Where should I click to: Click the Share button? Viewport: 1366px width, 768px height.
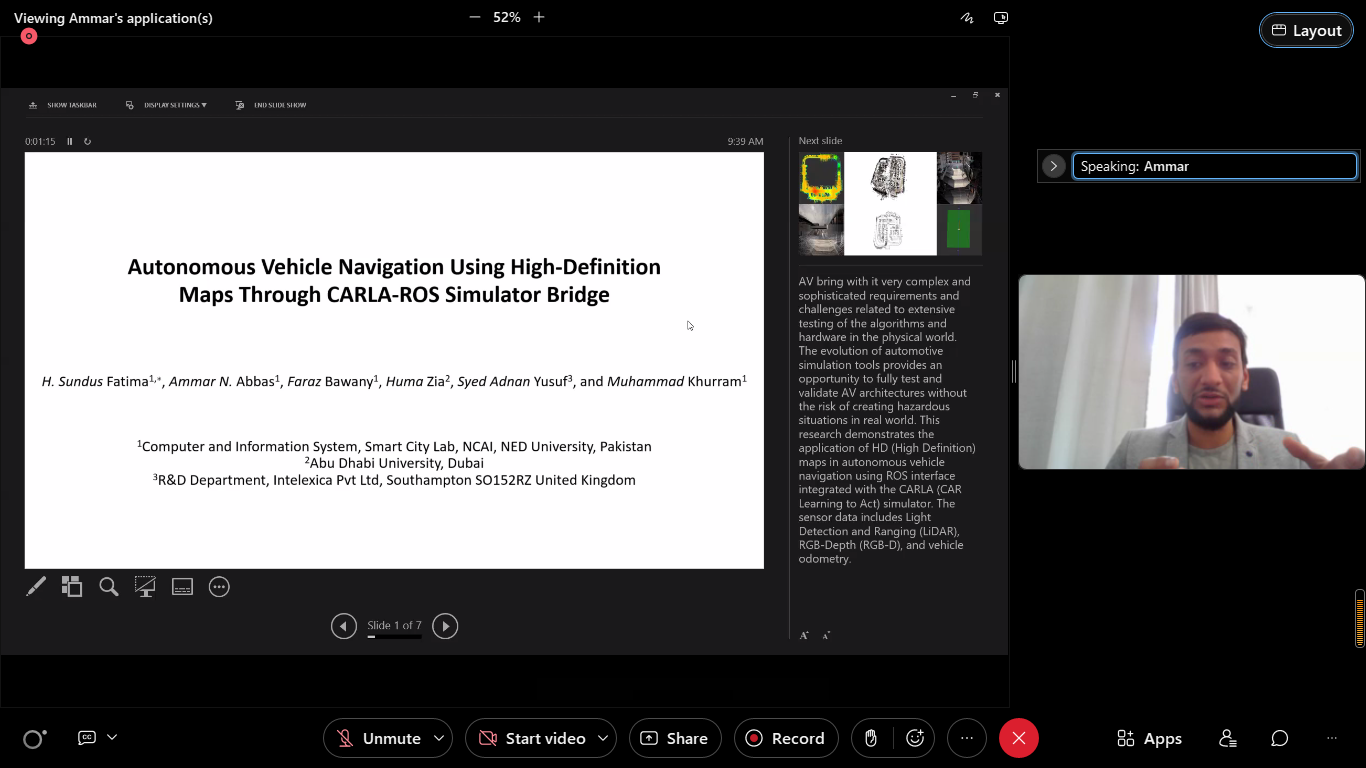[675, 738]
